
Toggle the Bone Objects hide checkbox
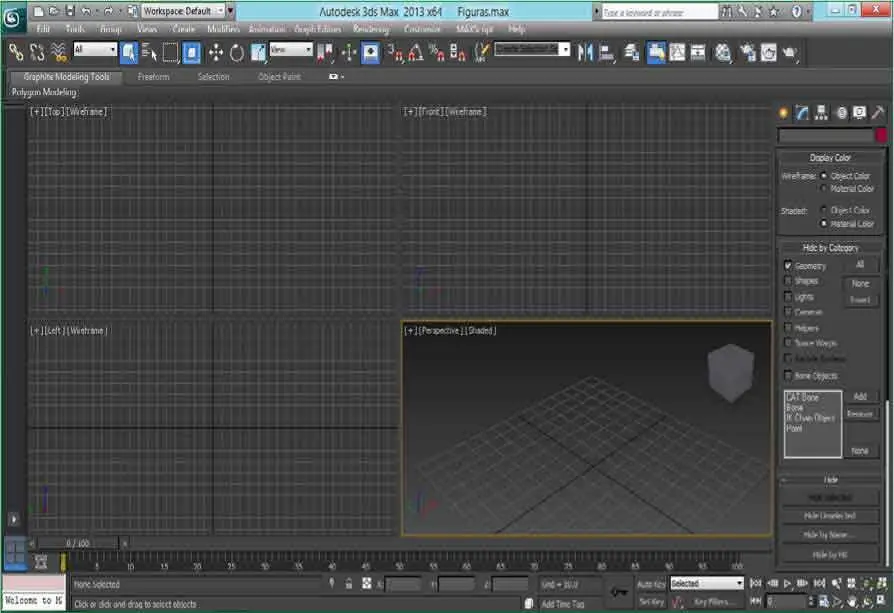tap(788, 375)
